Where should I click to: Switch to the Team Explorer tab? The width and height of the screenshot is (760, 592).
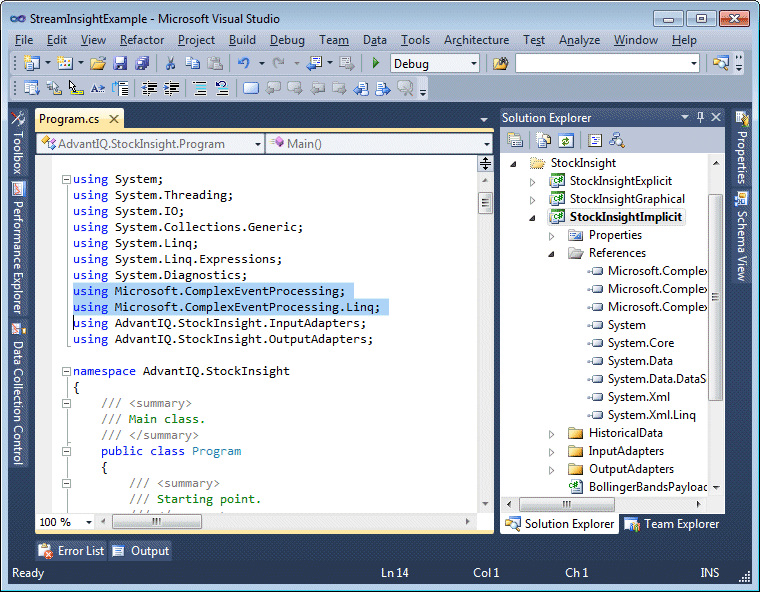[x=671, y=524]
